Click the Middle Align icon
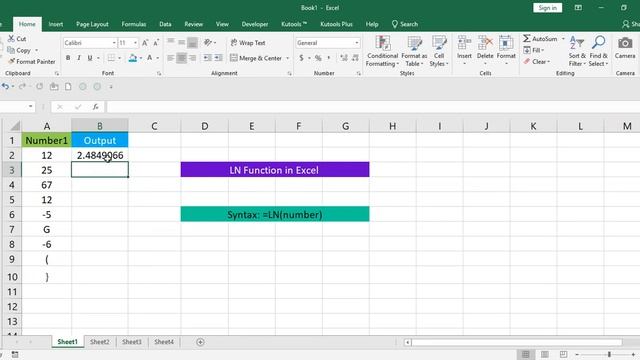Viewport: 640px width, 360px height. click(x=182, y=42)
